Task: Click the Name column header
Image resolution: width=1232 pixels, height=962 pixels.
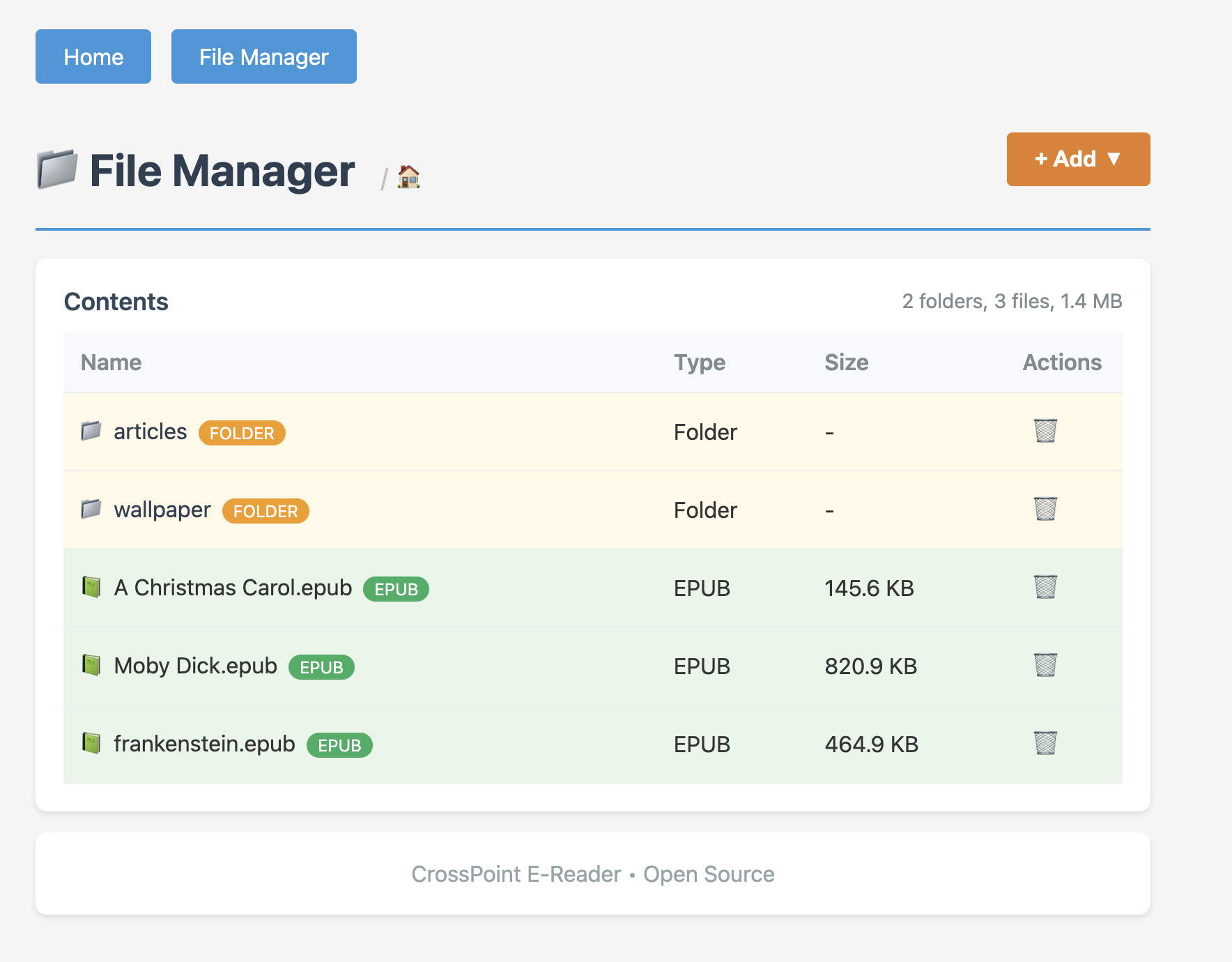Action: point(111,362)
